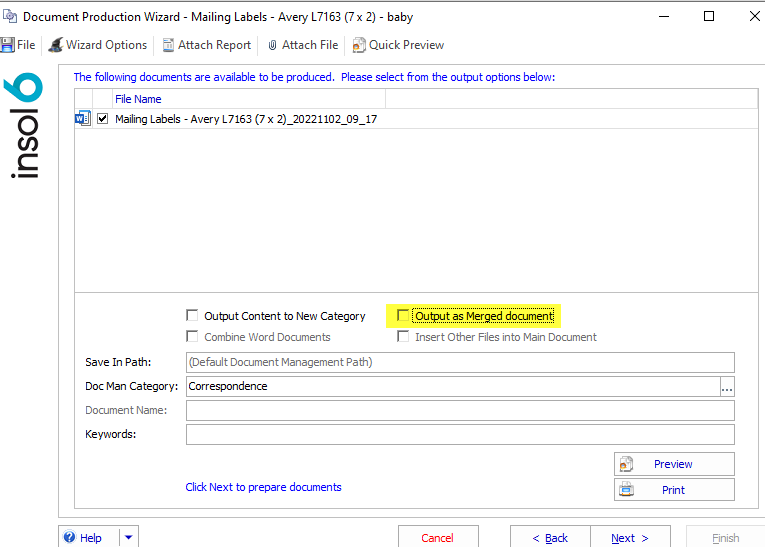Enable Output Content to New Category
Image resolution: width=765 pixels, height=547 pixels.
pyautogui.click(x=193, y=316)
